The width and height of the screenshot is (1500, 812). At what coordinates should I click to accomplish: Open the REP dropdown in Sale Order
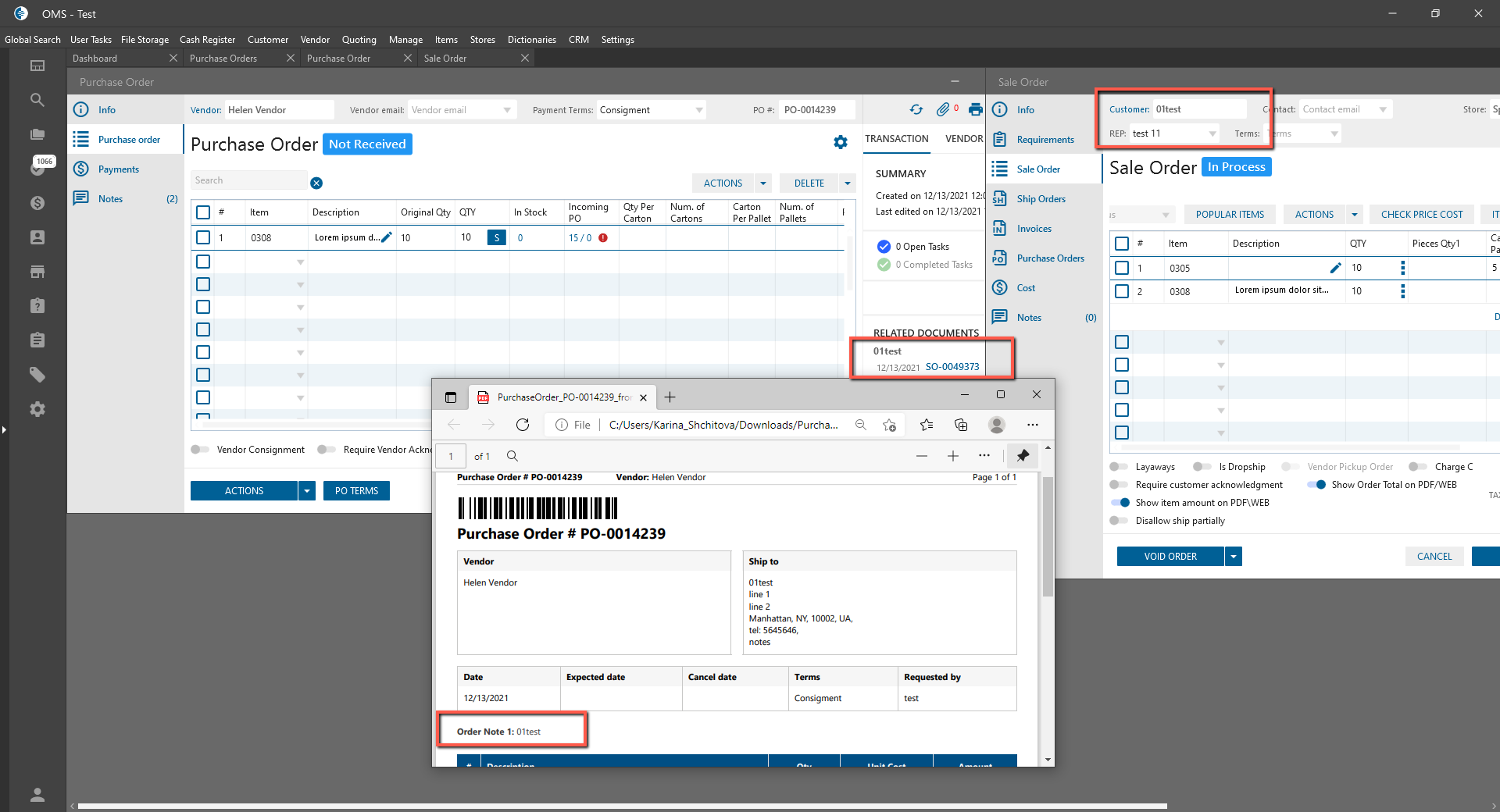point(1212,134)
